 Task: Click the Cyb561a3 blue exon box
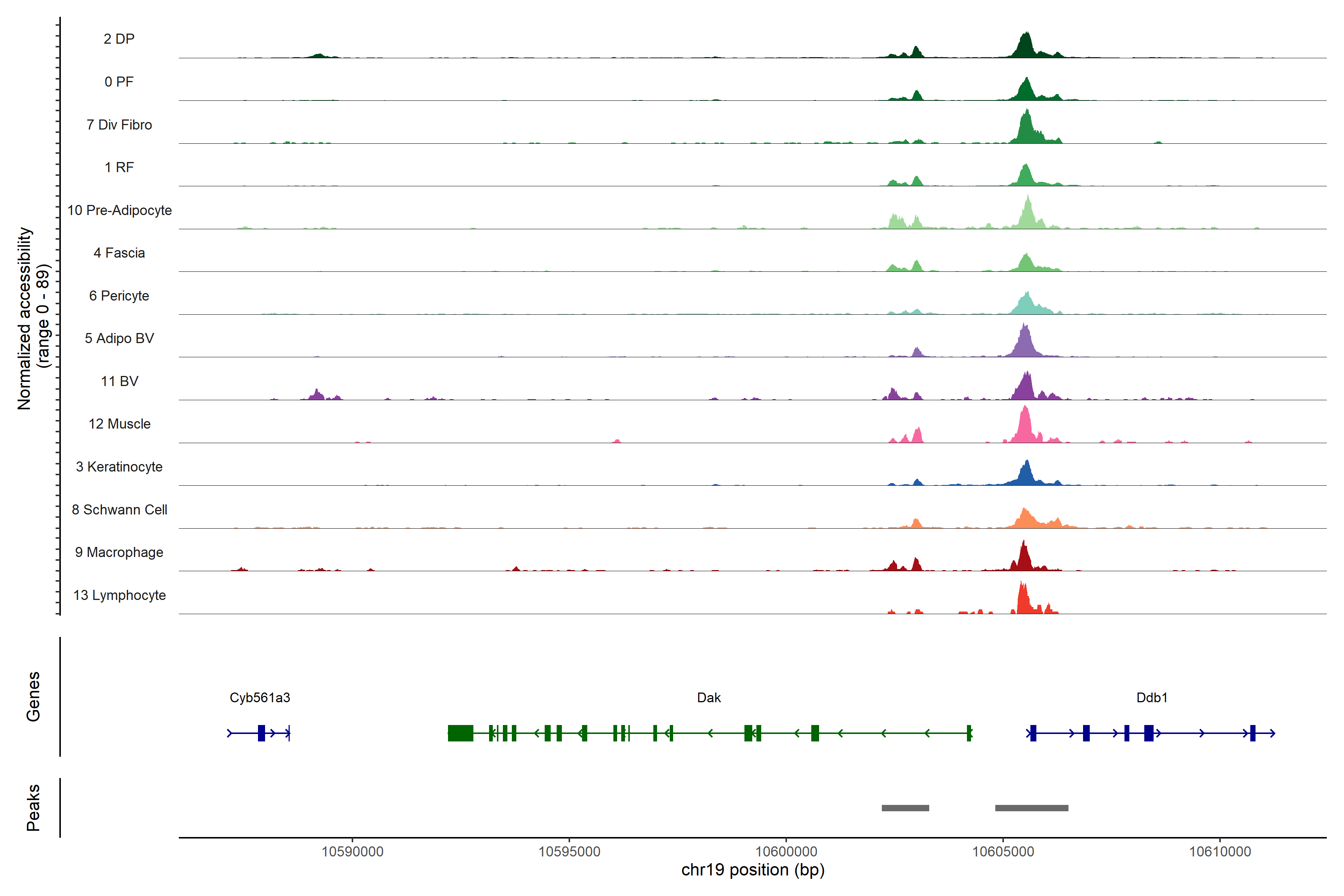click(x=261, y=733)
